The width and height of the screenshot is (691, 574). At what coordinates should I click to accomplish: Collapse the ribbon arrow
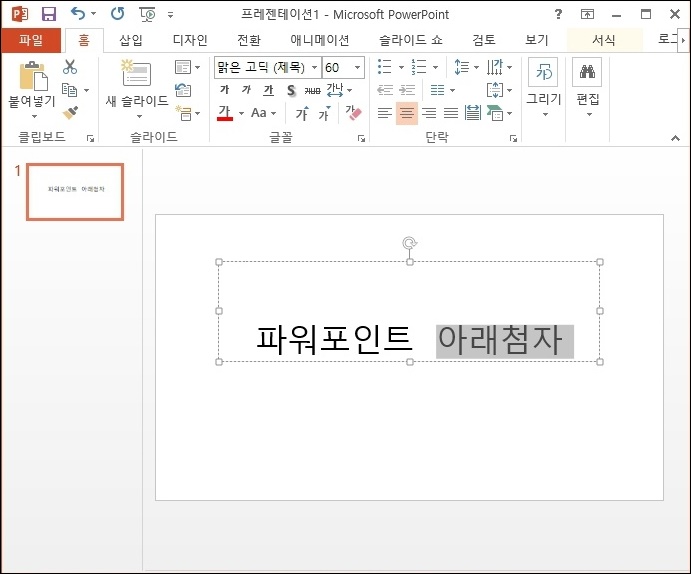coord(675,138)
